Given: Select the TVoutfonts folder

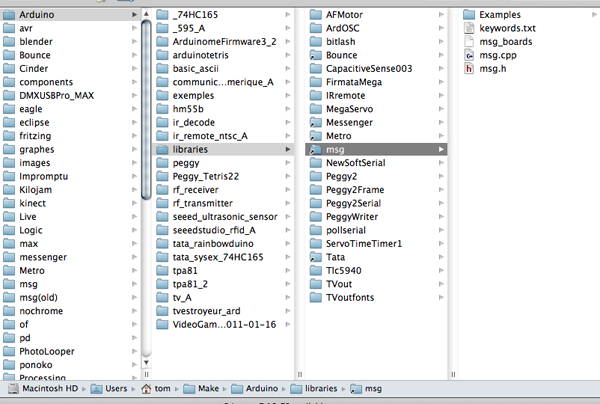Looking at the screenshot, I should 376,297.
